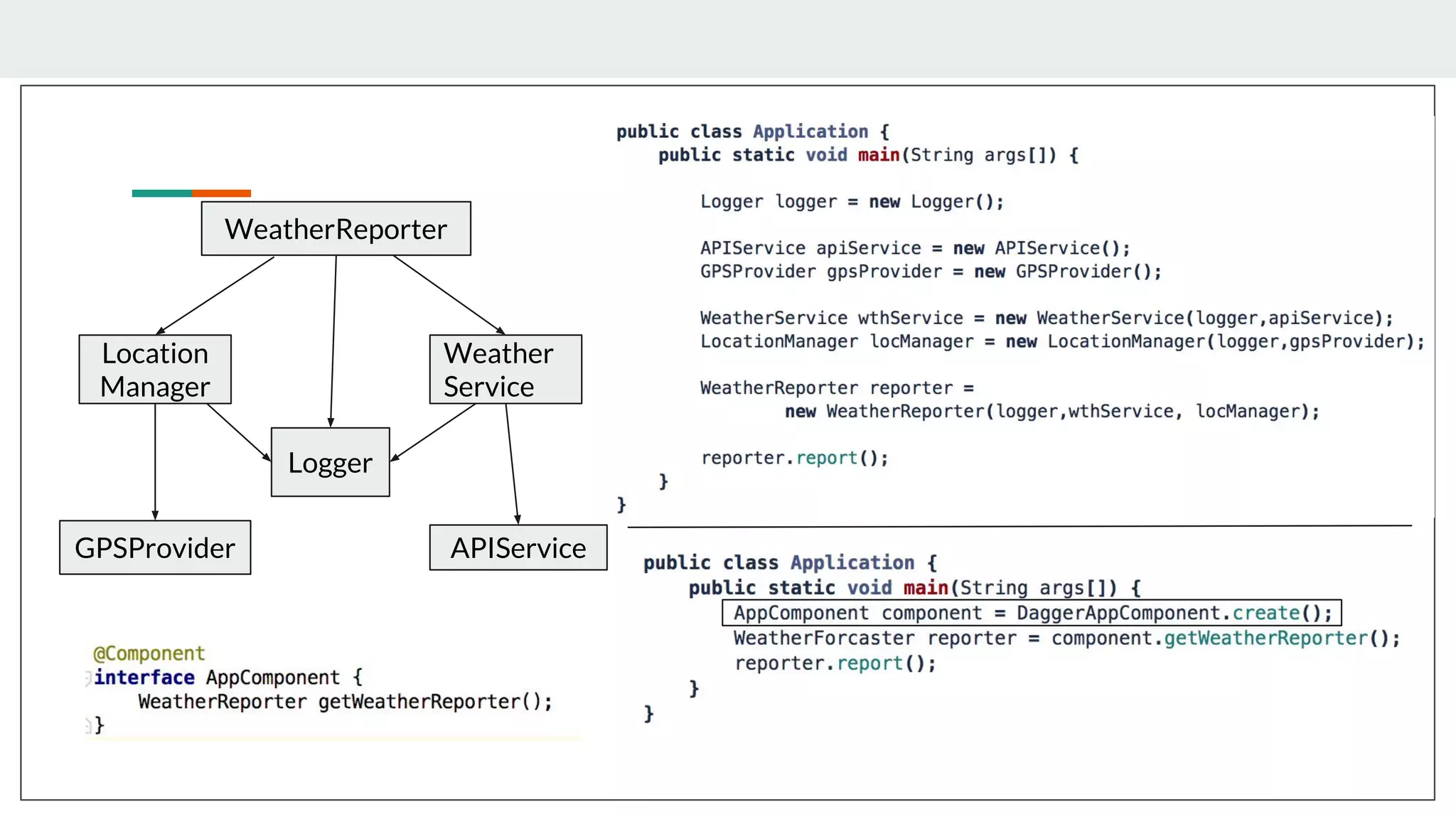Viewport: 1456px width, 819px height.
Task: Select the Logger box in diagram
Action: [x=330, y=462]
